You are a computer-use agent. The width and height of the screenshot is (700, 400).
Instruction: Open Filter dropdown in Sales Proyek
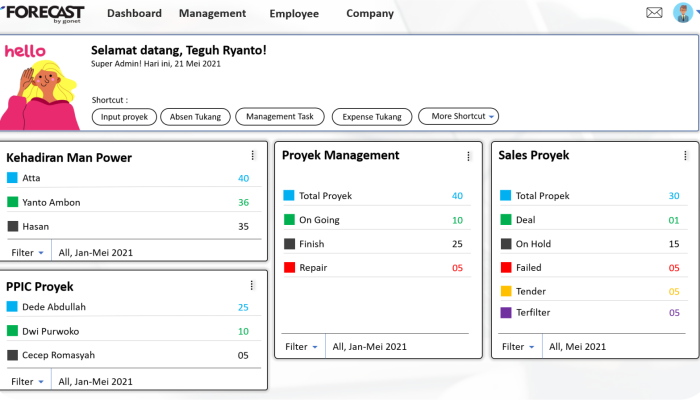518,346
